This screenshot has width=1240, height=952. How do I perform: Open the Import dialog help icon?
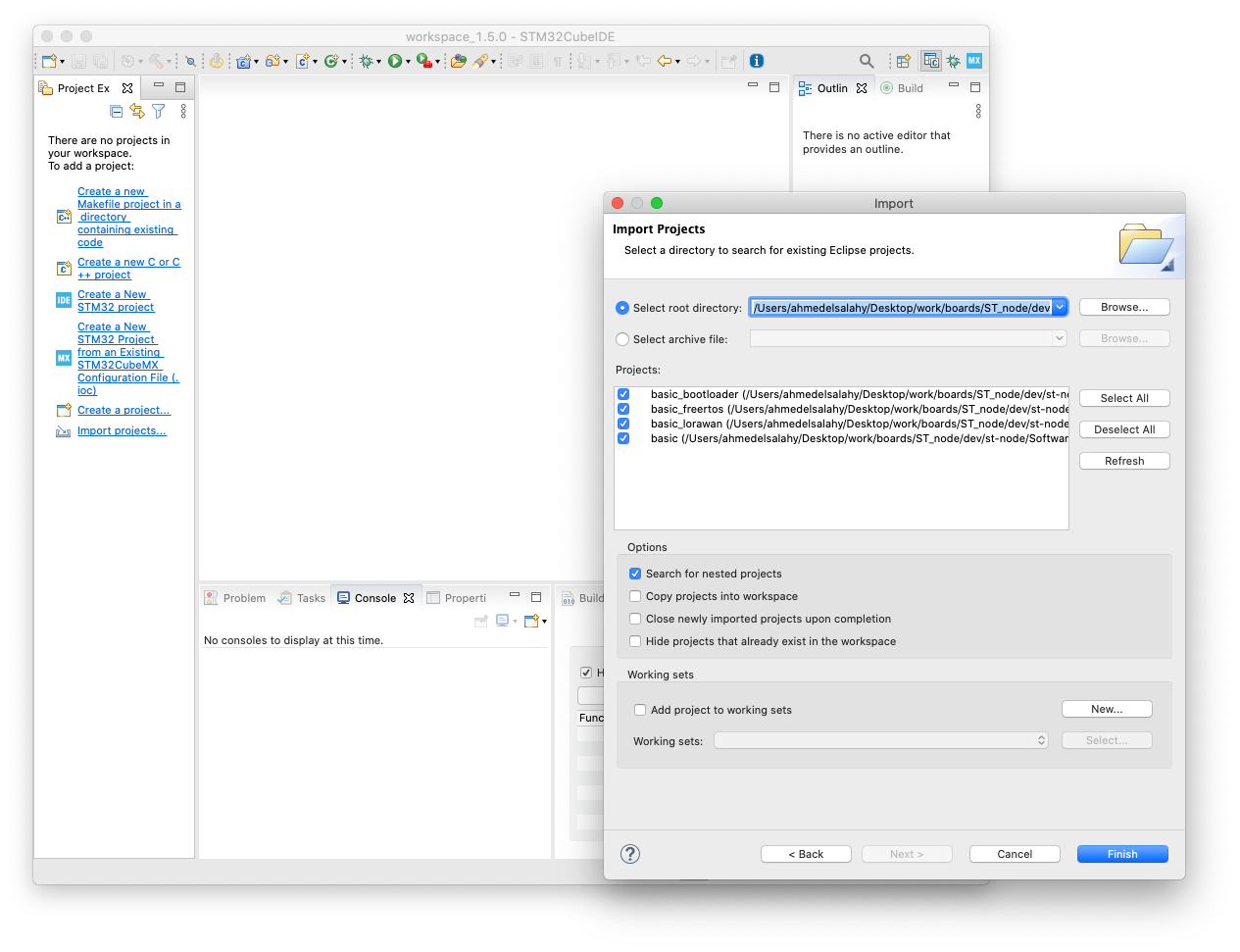point(630,854)
